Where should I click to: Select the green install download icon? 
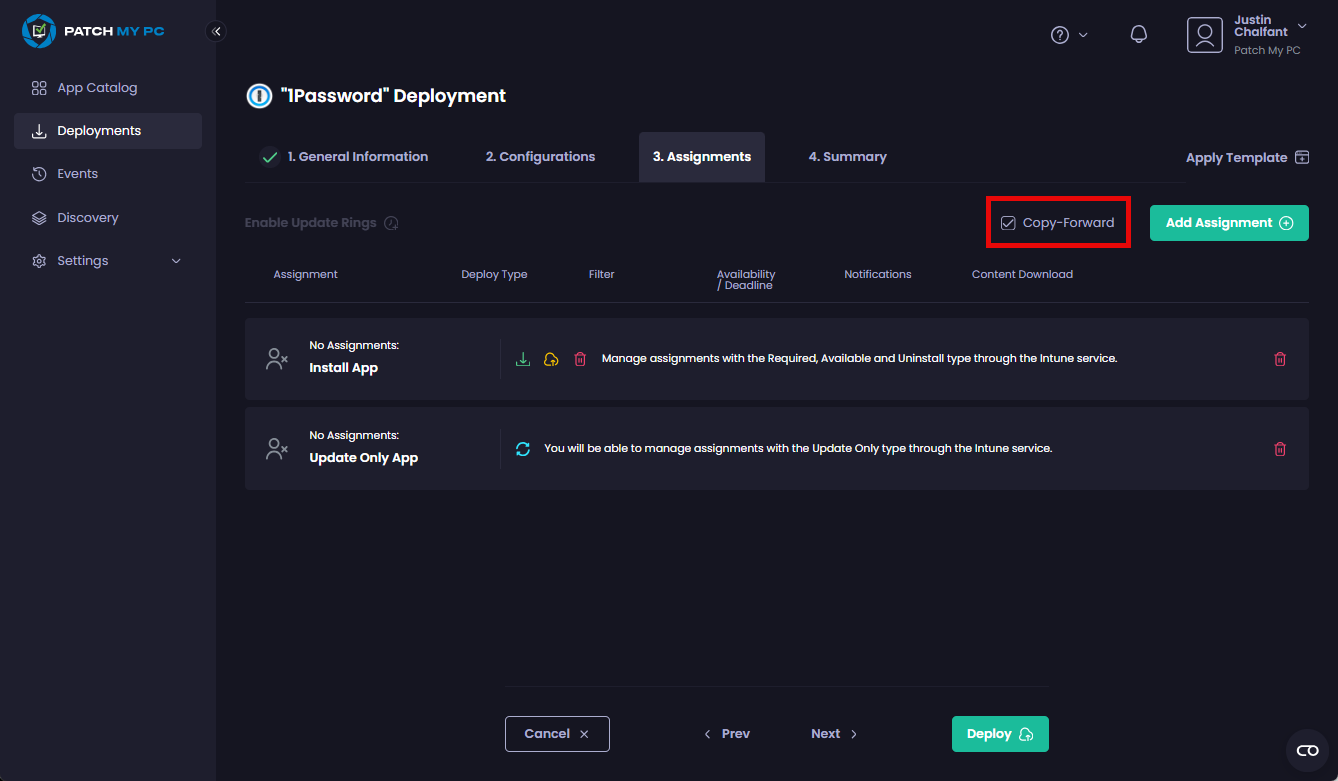[x=522, y=358]
